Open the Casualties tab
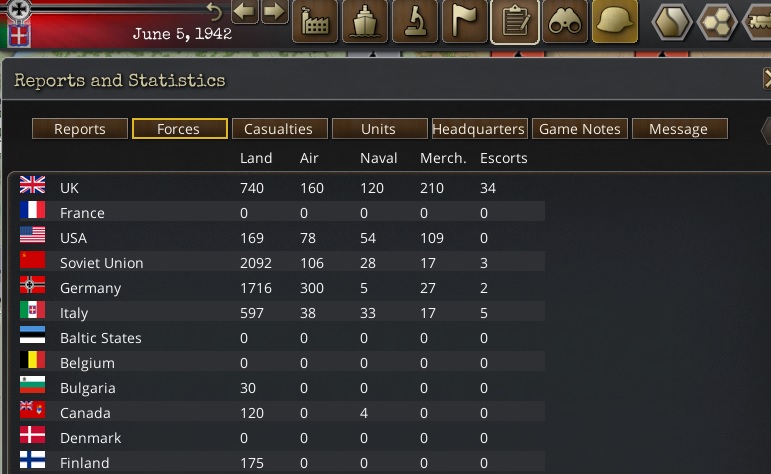The height and width of the screenshot is (474, 771). (279, 129)
